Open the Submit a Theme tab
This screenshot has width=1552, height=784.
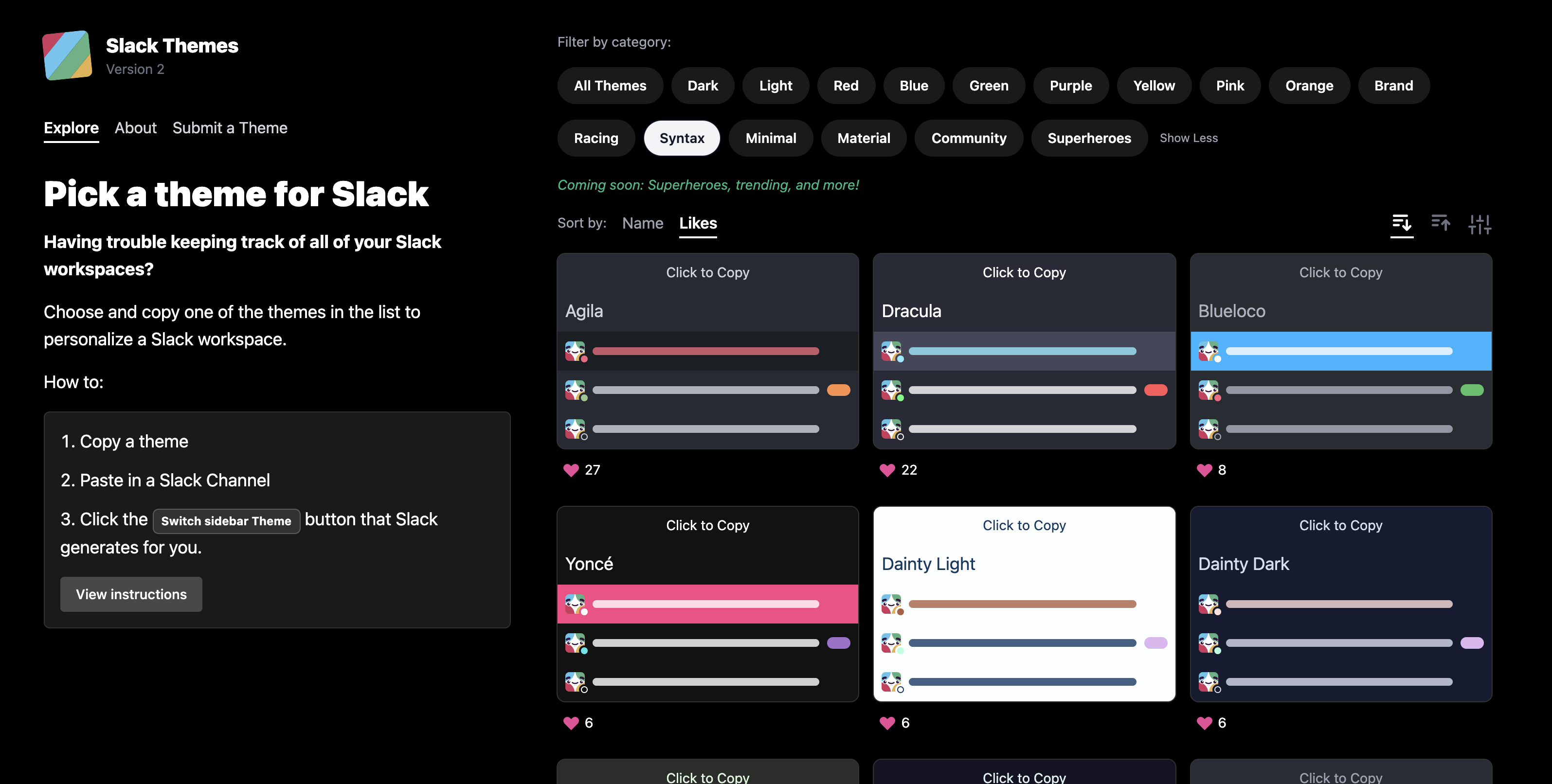(x=230, y=127)
